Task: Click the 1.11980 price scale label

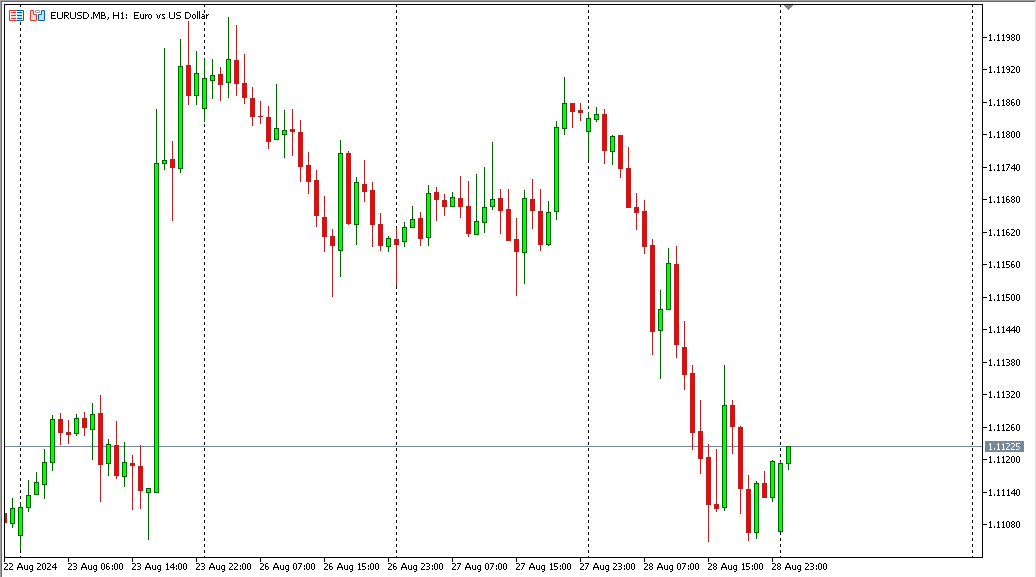Action: (x=1004, y=38)
